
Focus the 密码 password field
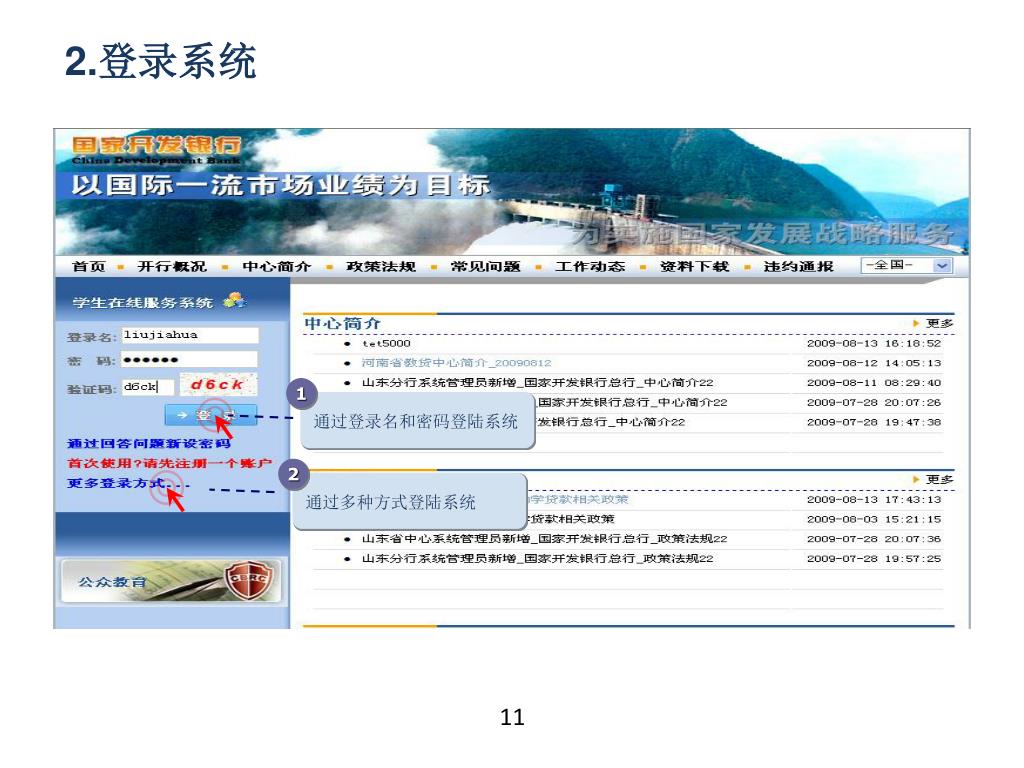(190, 359)
